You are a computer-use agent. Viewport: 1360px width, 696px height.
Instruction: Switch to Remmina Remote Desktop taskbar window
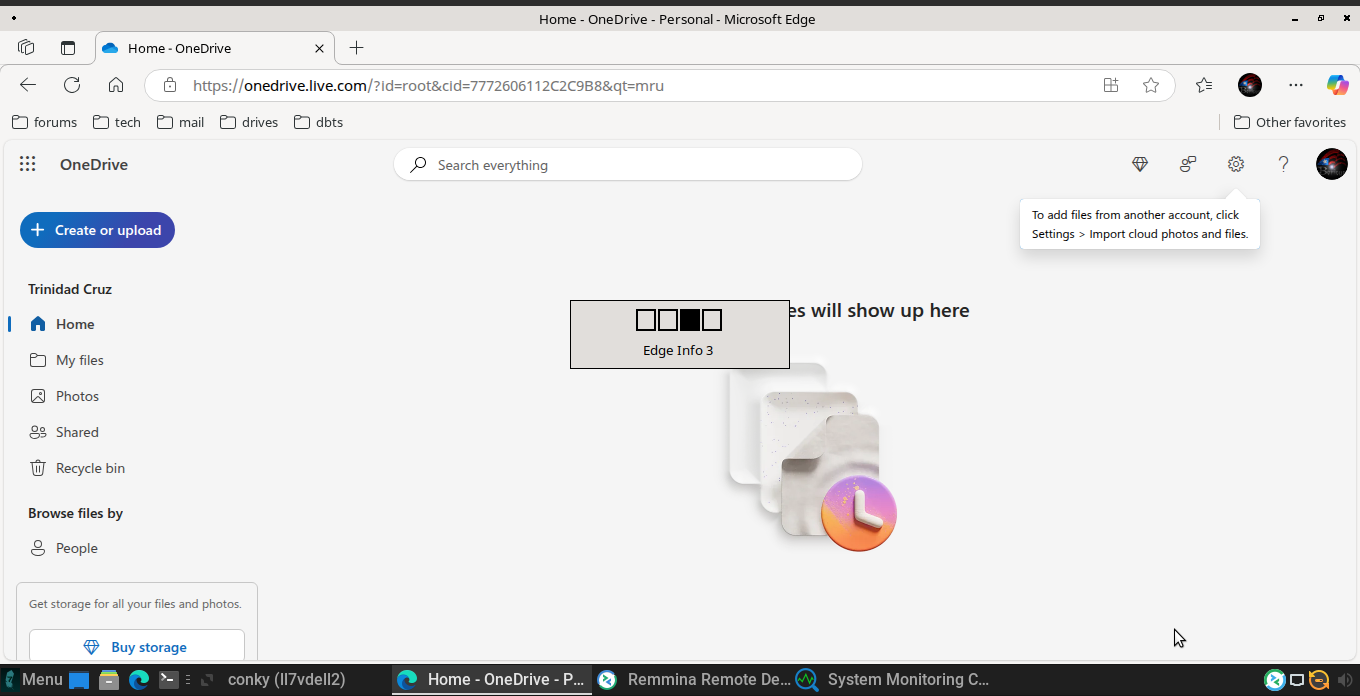tap(693, 680)
